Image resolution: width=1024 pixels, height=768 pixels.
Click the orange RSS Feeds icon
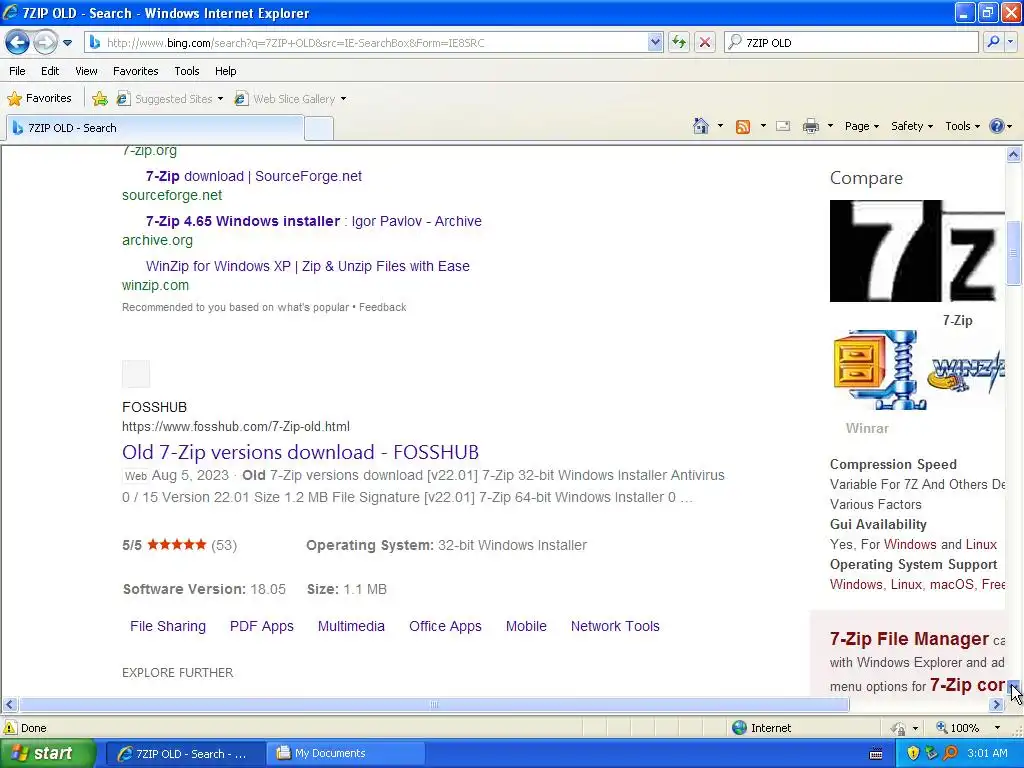(x=743, y=127)
